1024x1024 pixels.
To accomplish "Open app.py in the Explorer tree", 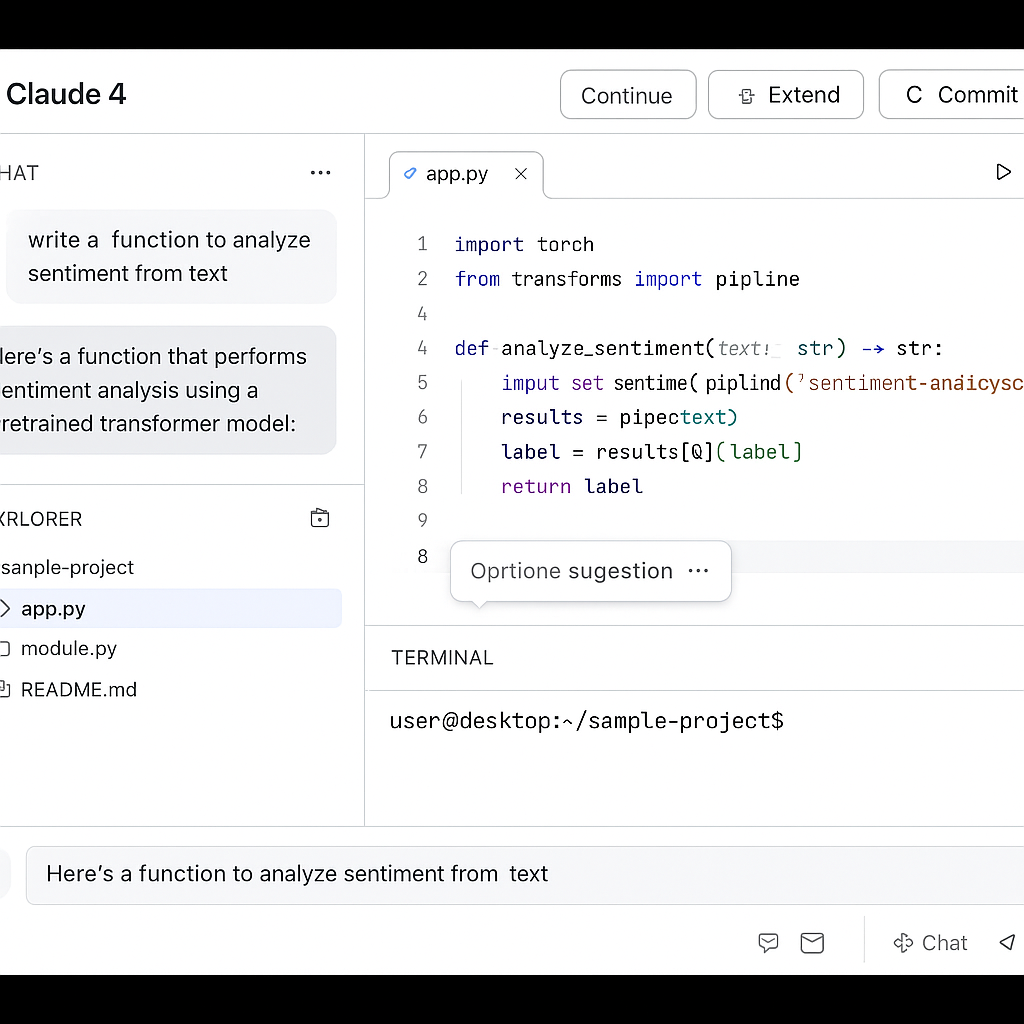I will (x=170, y=609).
